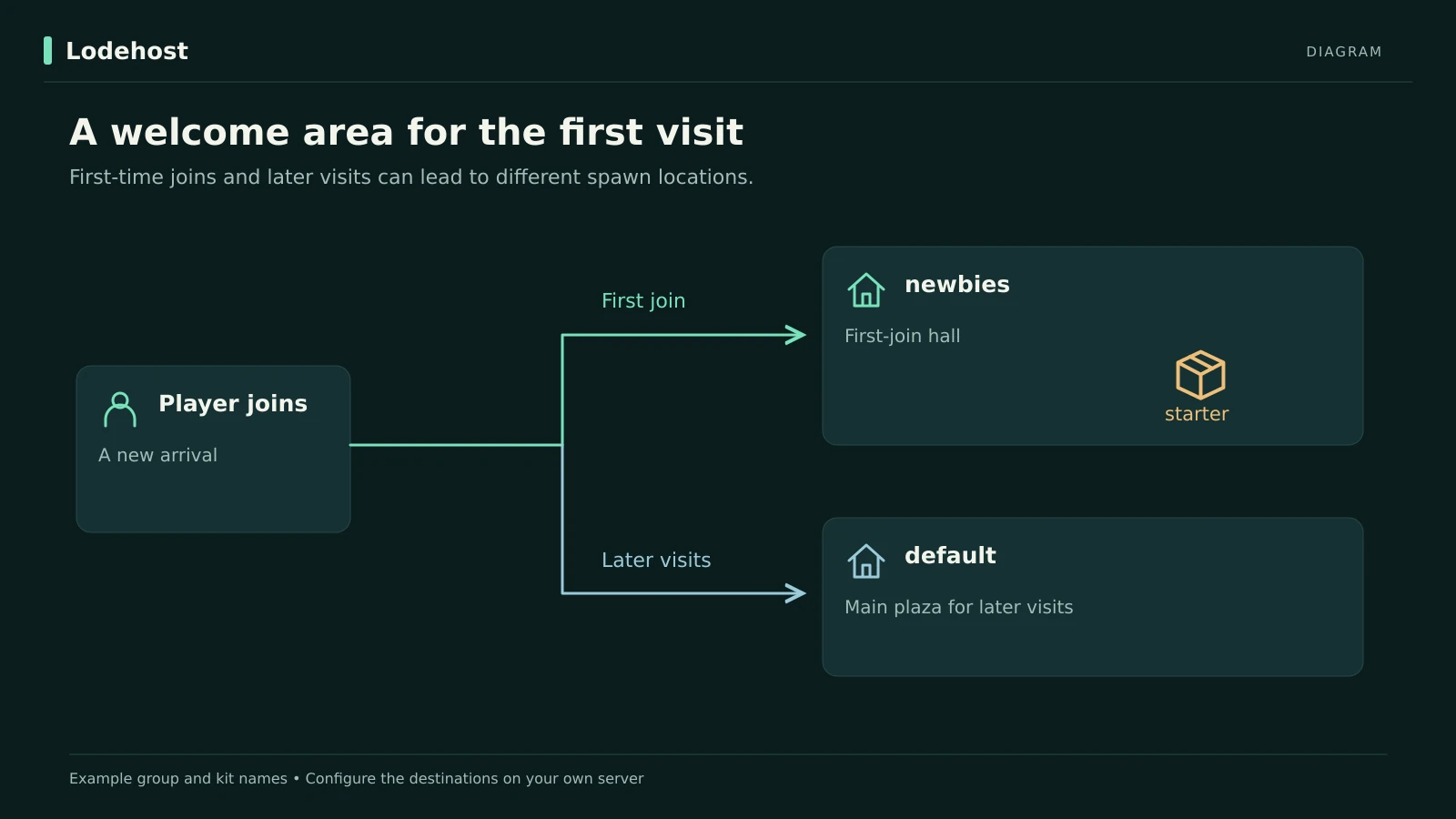Image resolution: width=1456 pixels, height=819 pixels.
Task: Click the A new arrival text
Action: [158, 455]
